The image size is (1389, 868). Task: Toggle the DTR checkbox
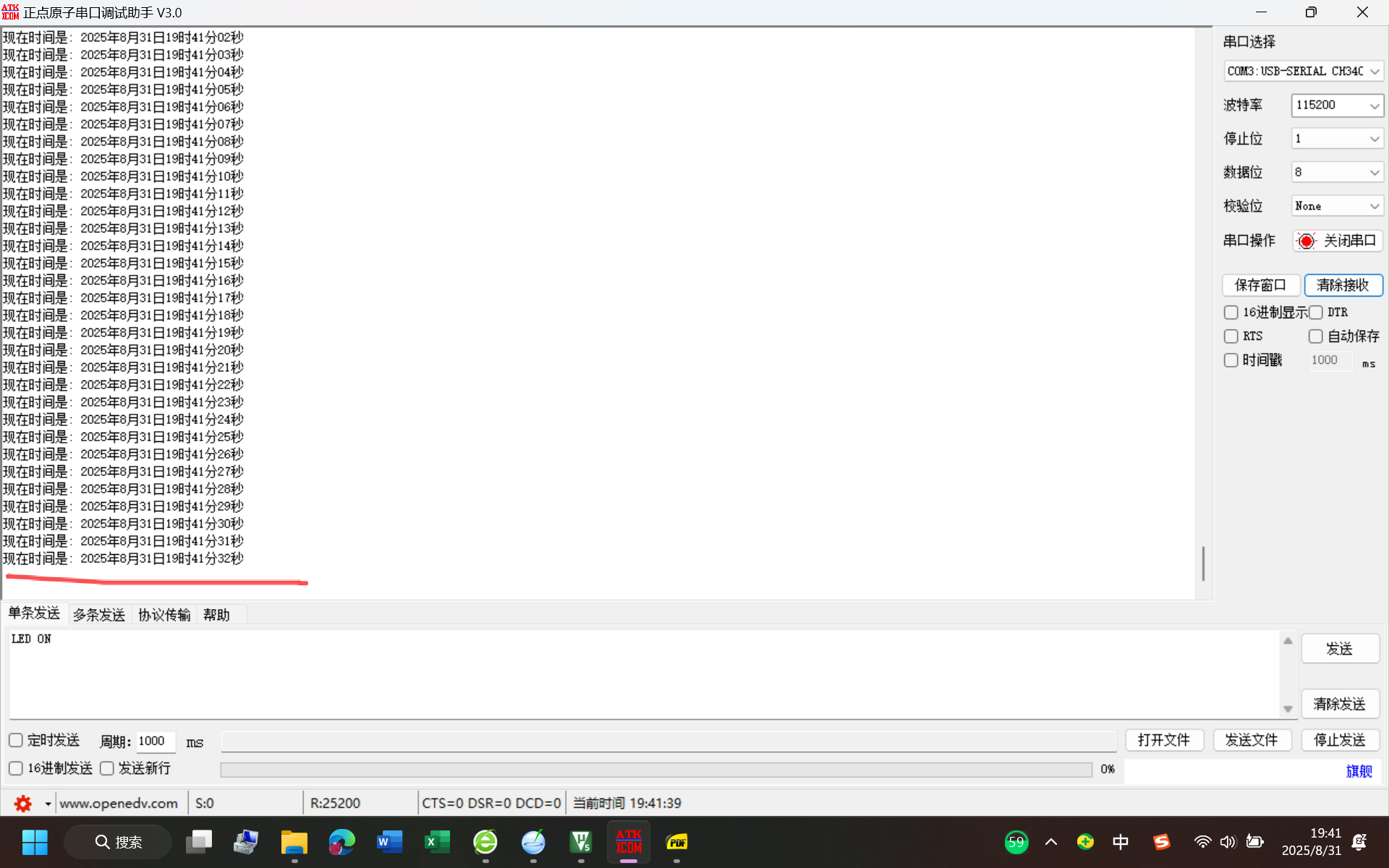click(1316, 312)
